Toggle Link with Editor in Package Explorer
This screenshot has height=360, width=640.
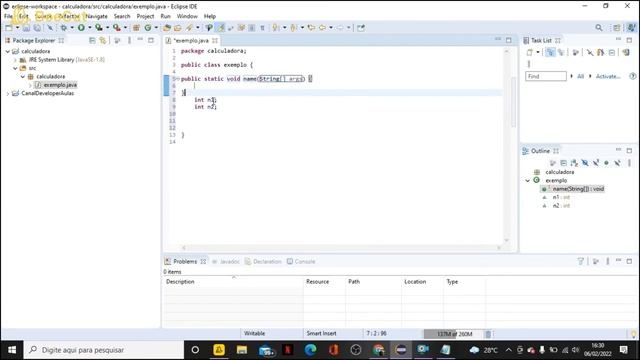(x=103, y=40)
